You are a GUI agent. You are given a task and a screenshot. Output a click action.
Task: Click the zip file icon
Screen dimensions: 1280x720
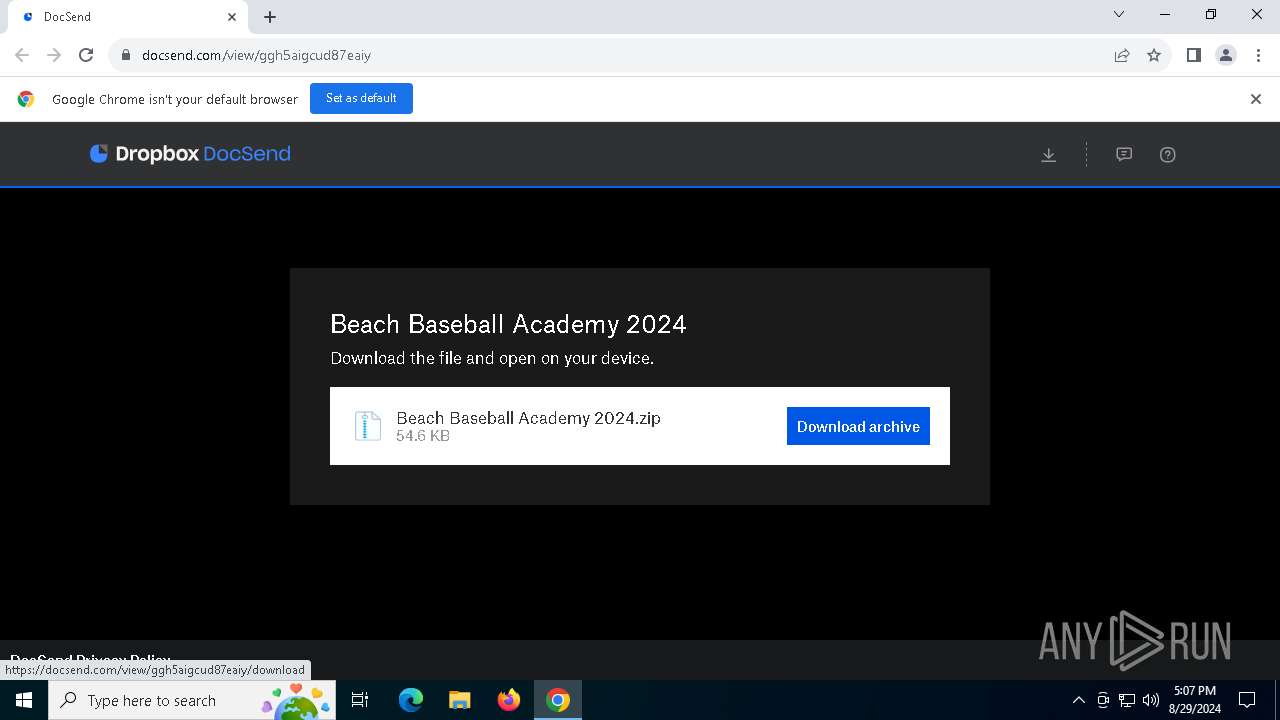tap(368, 426)
